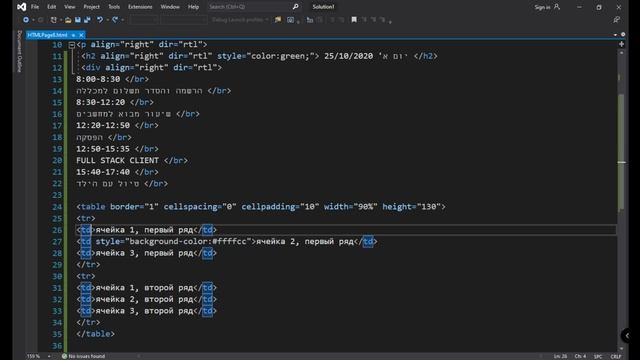The image size is (640, 360).
Task: Click the Live Share feedback icon
Action: point(616,20)
